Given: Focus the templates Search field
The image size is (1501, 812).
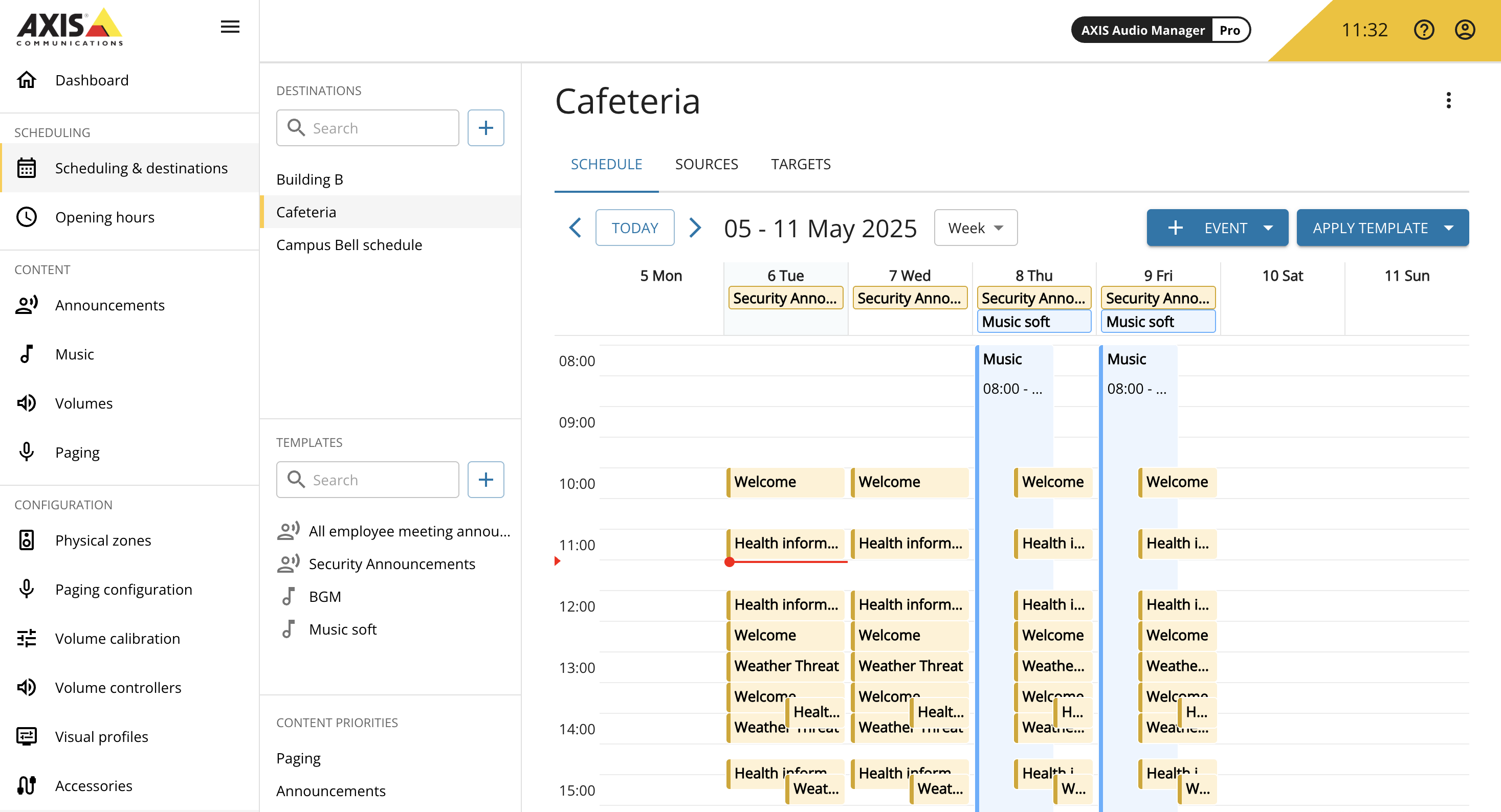Looking at the screenshot, I should [x=368, y=480].
